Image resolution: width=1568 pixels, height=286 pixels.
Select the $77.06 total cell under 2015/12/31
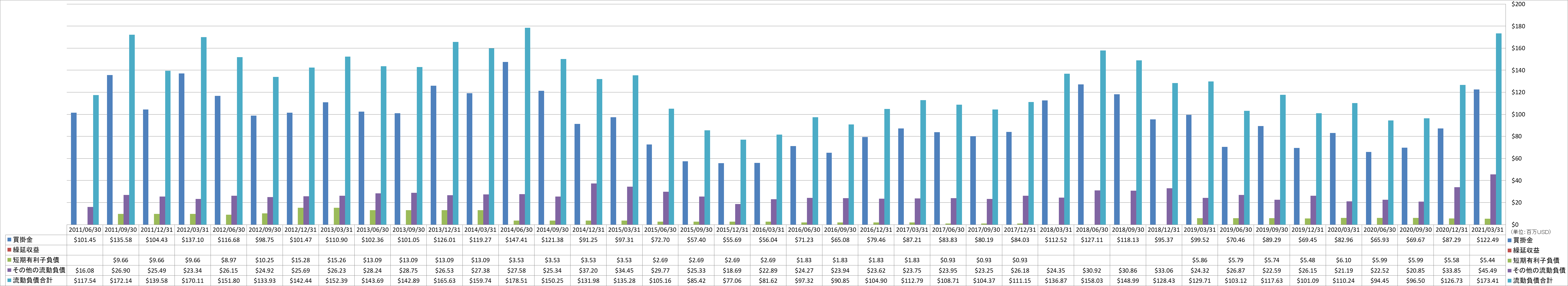[732, 280]
